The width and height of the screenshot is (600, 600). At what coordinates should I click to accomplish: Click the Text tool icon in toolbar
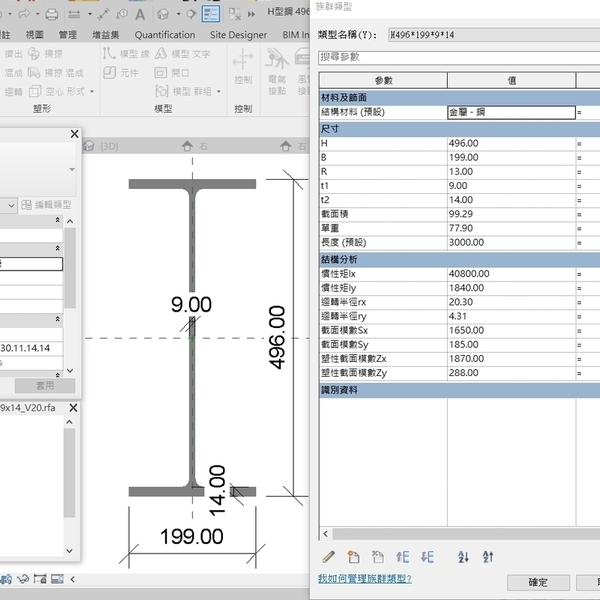(140, 14)
